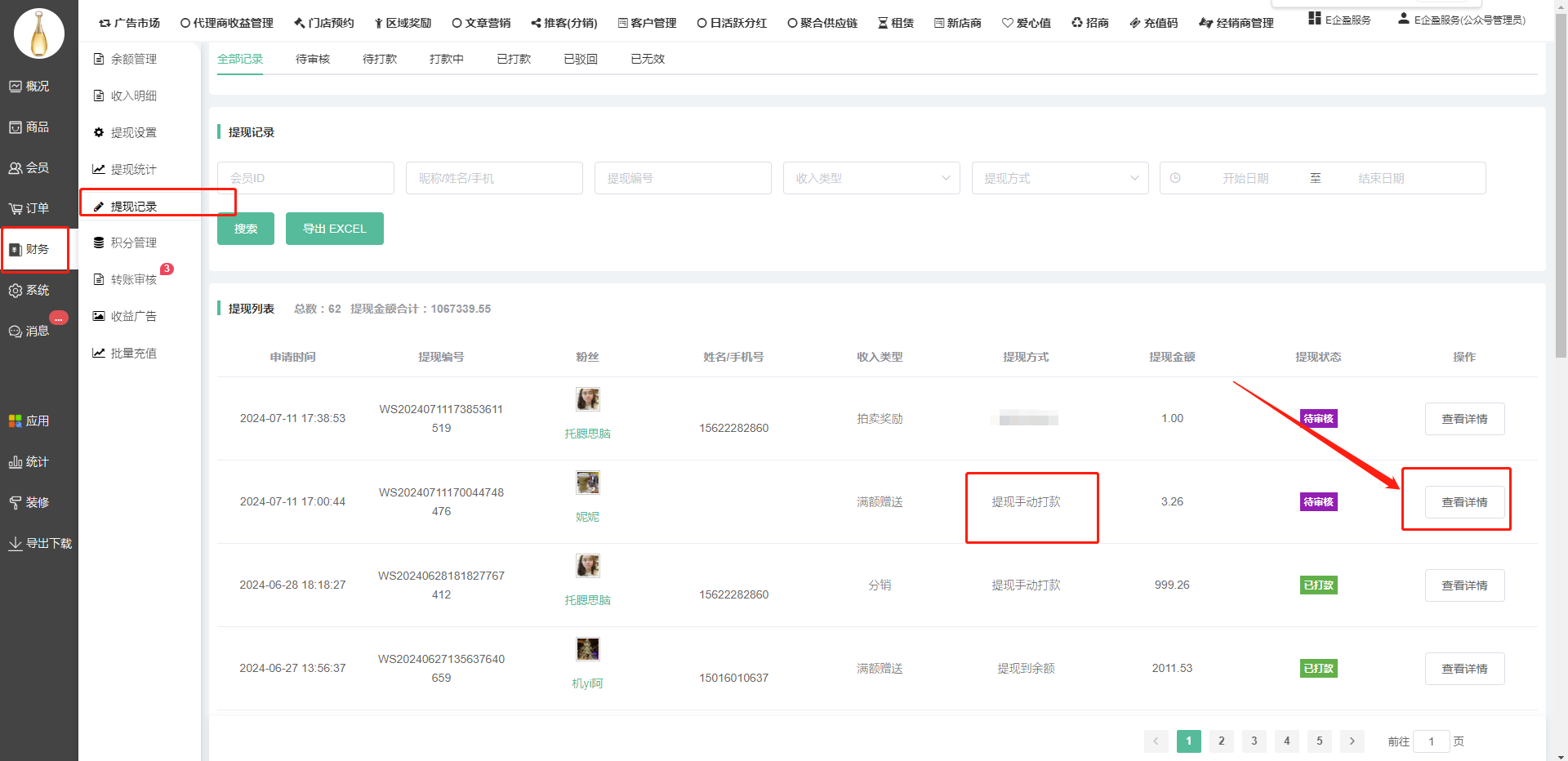Image resolution: width=1568 pixels, height=761 pixels.
Task: Click 导出下载 download icon in sidebar
Action: [39, 543]
